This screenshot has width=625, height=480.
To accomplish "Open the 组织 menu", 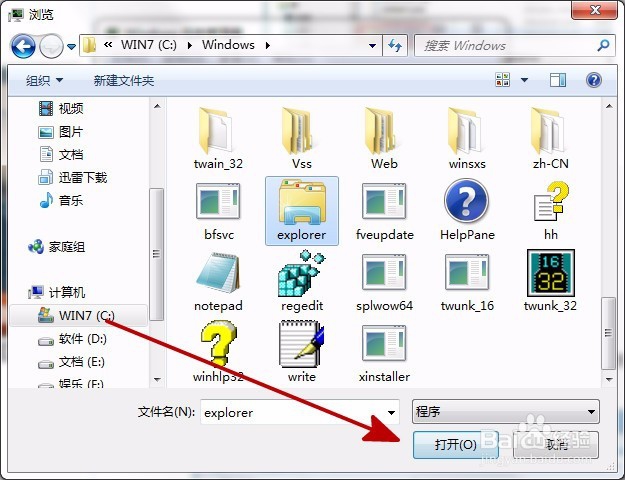I will (x=44, y=81).
